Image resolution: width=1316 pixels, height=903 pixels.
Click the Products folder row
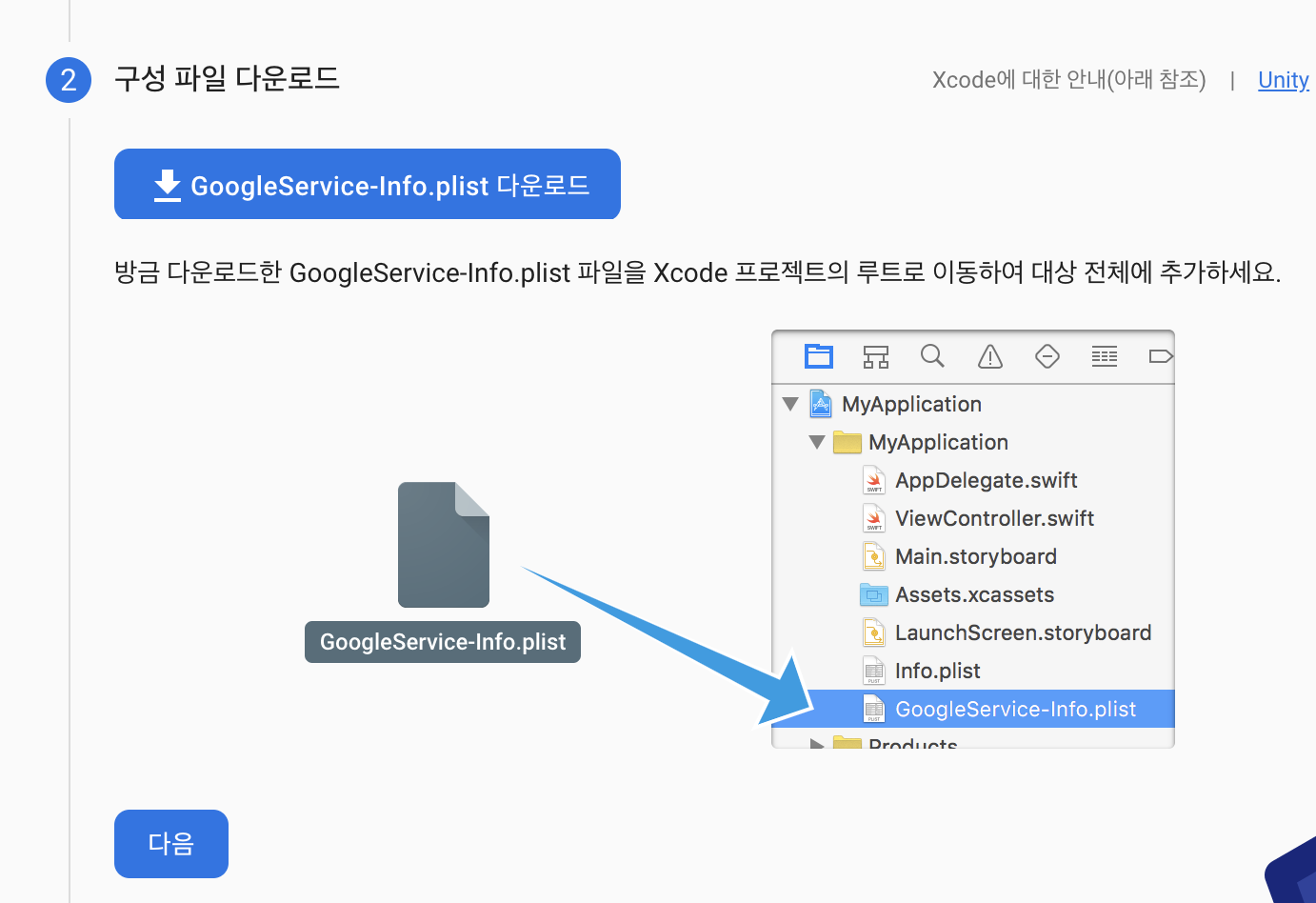tap(973, 739)
